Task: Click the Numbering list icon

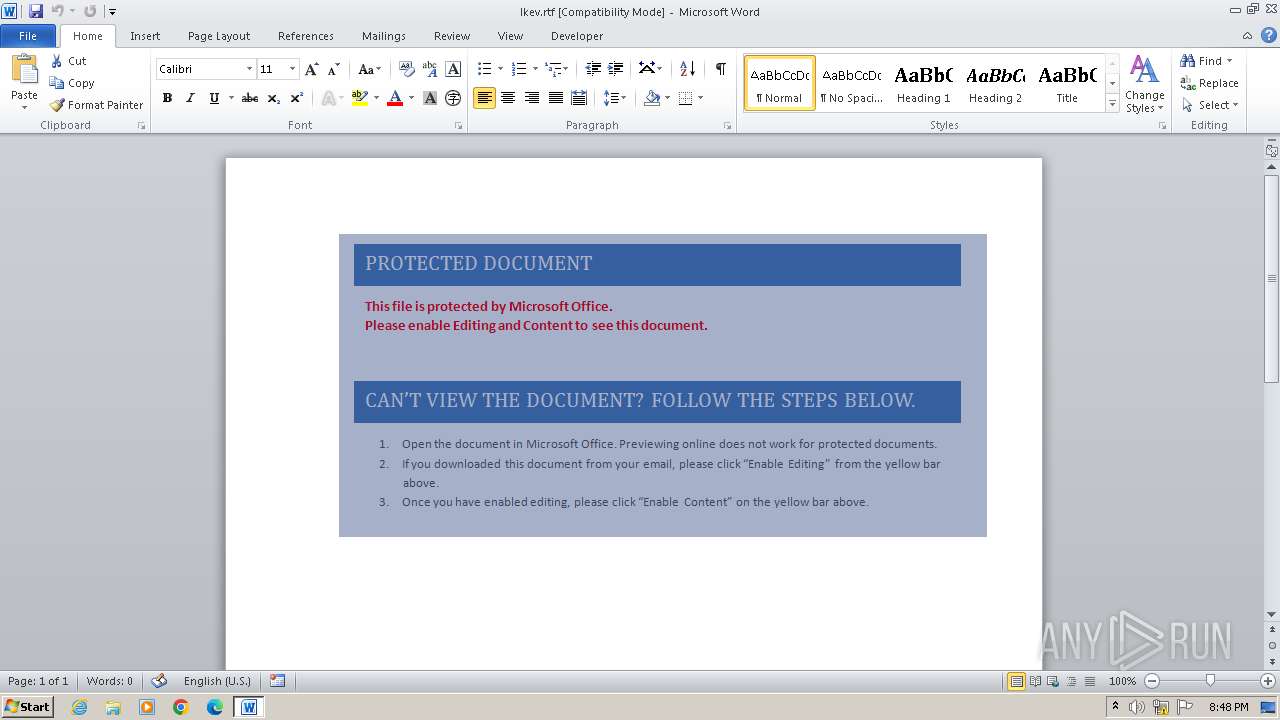Action: 518,69
